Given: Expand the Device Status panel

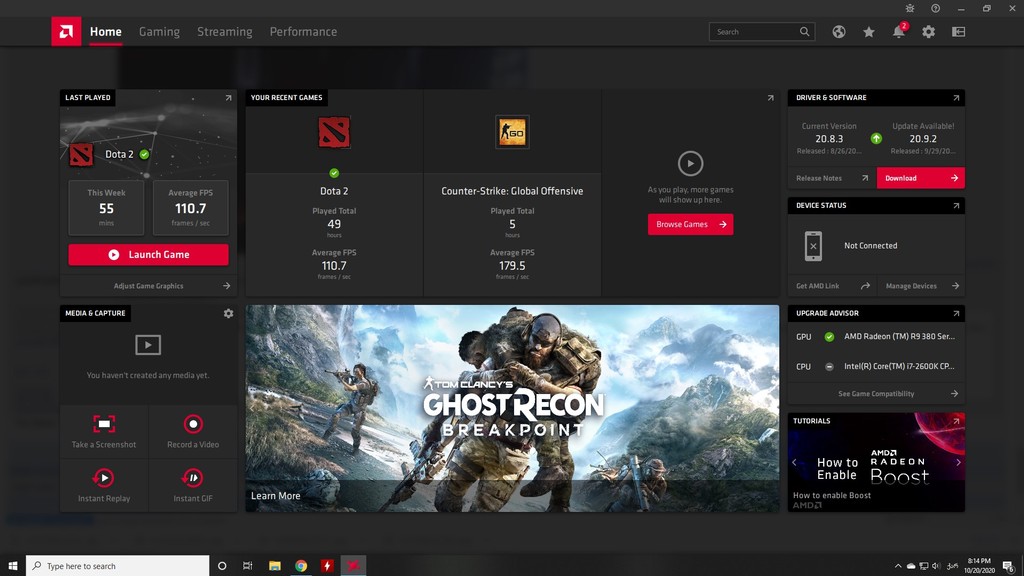Looking at the screenshot, I should pos(956,206).
